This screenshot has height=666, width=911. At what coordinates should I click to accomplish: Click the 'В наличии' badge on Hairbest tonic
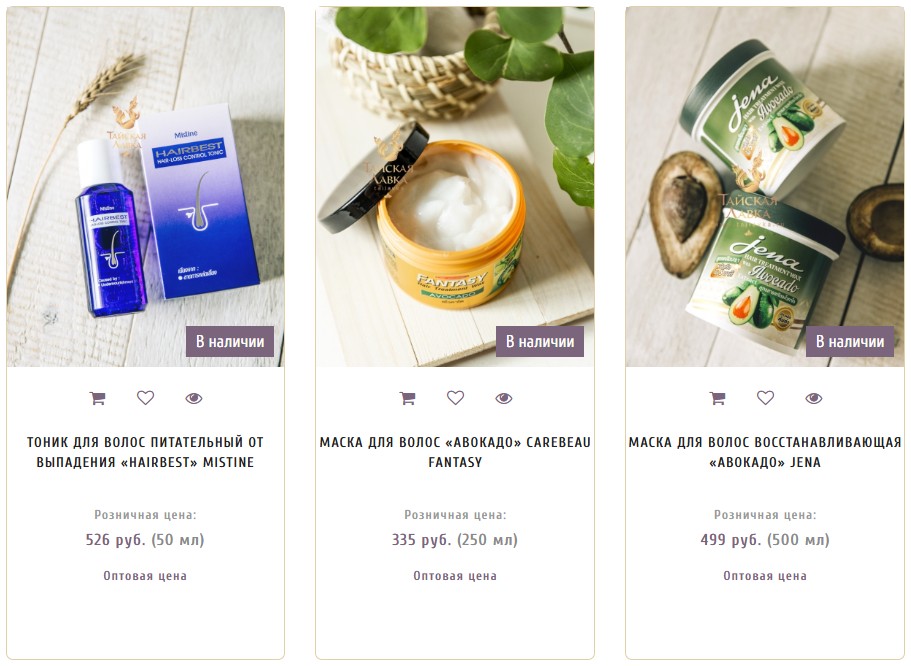[230, 342]
